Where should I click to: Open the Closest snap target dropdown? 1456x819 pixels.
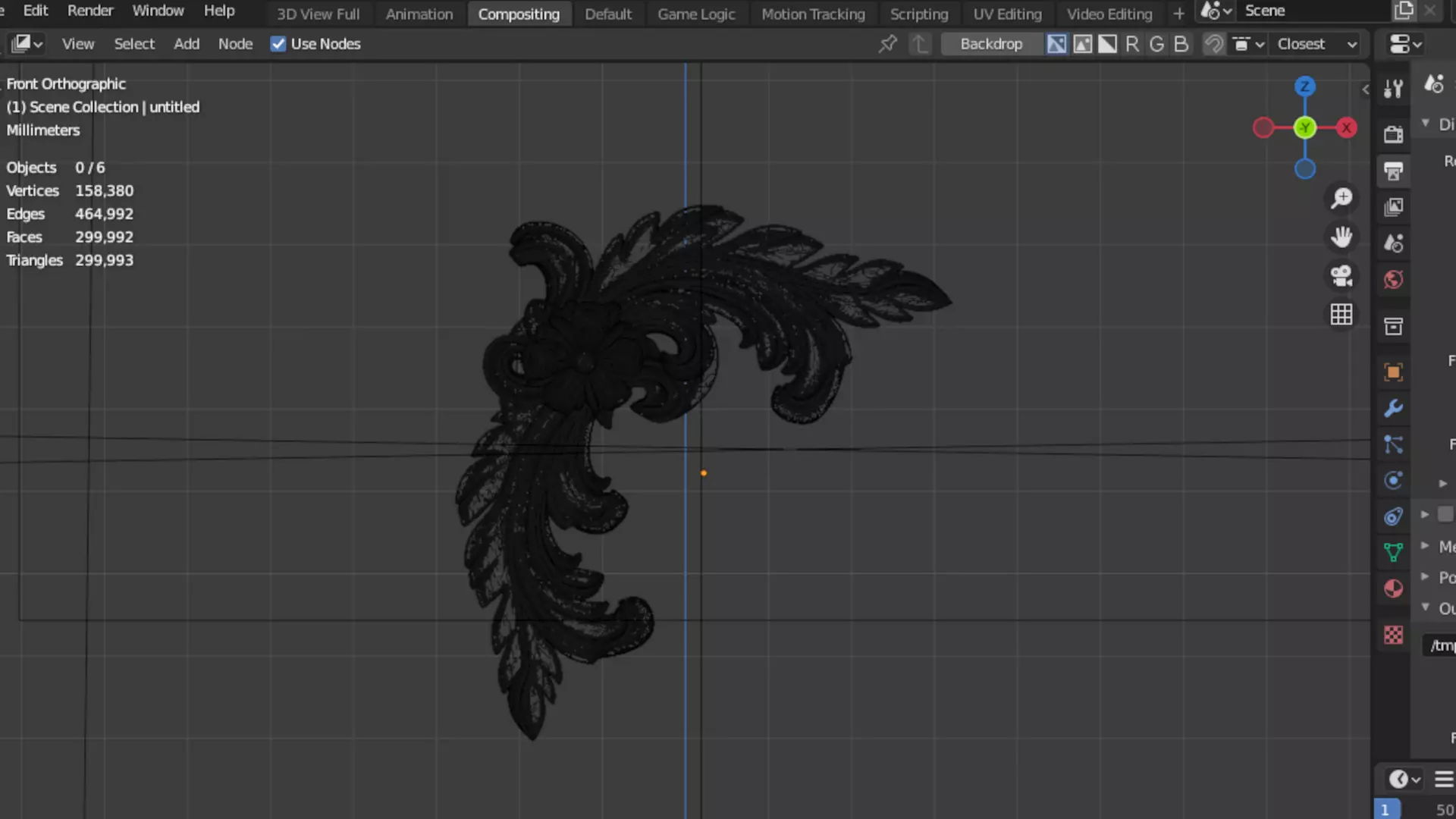click(1317, 44)
